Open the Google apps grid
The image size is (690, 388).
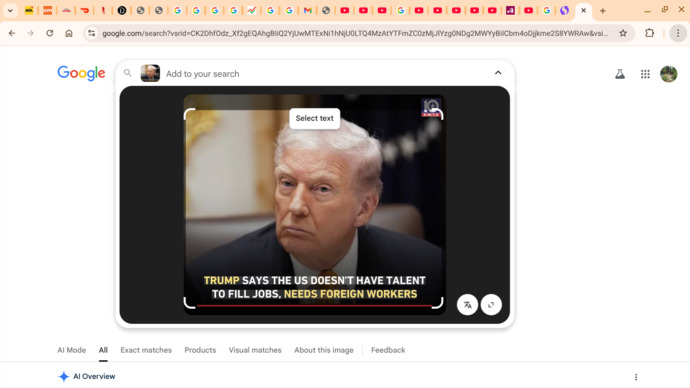click(x=645, y=74)
